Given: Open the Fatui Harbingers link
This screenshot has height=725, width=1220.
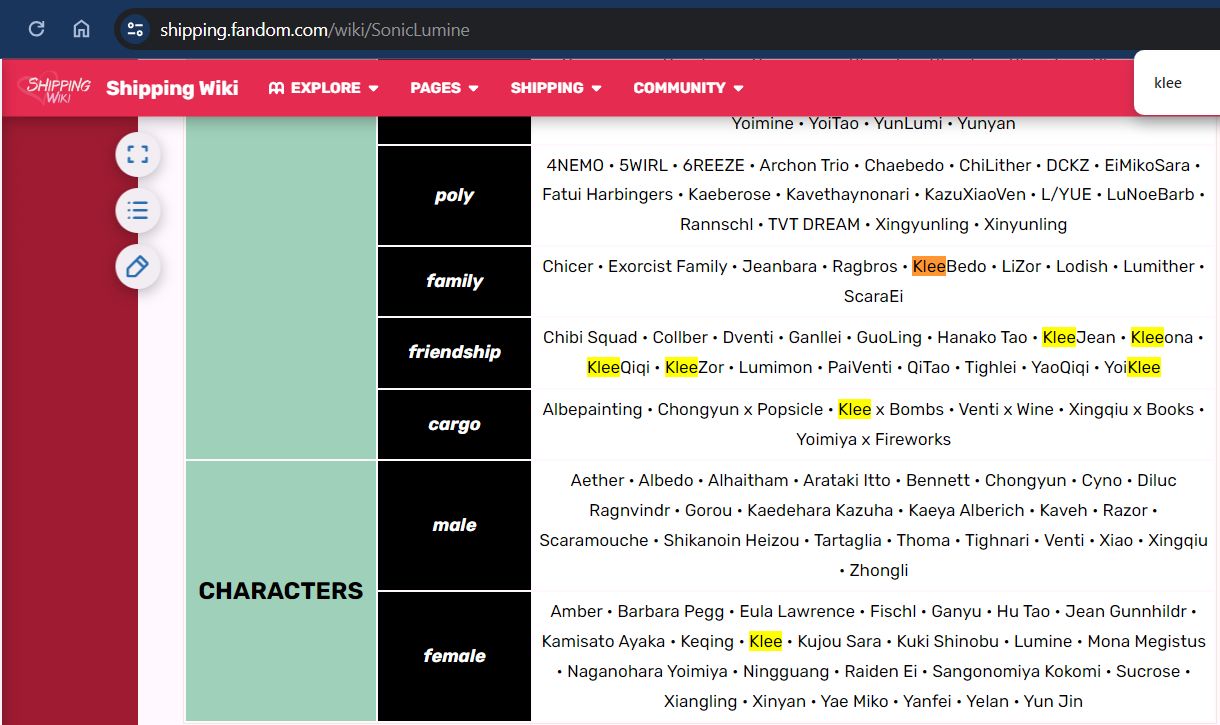Looking at the screenshot, I should (x=608, y=194).
